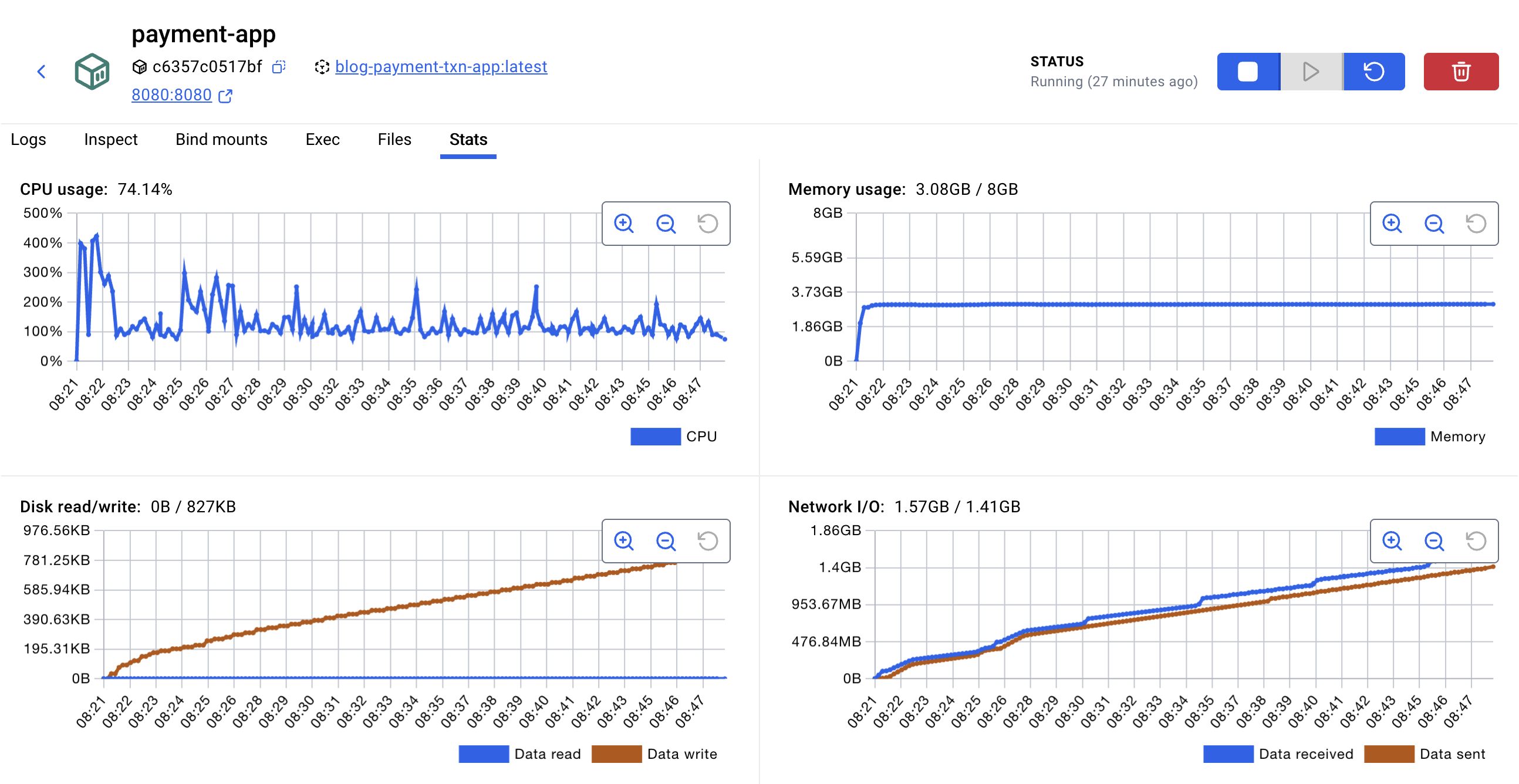
Task: Toggle Data write series in disk legend
Action: (616, 753)
